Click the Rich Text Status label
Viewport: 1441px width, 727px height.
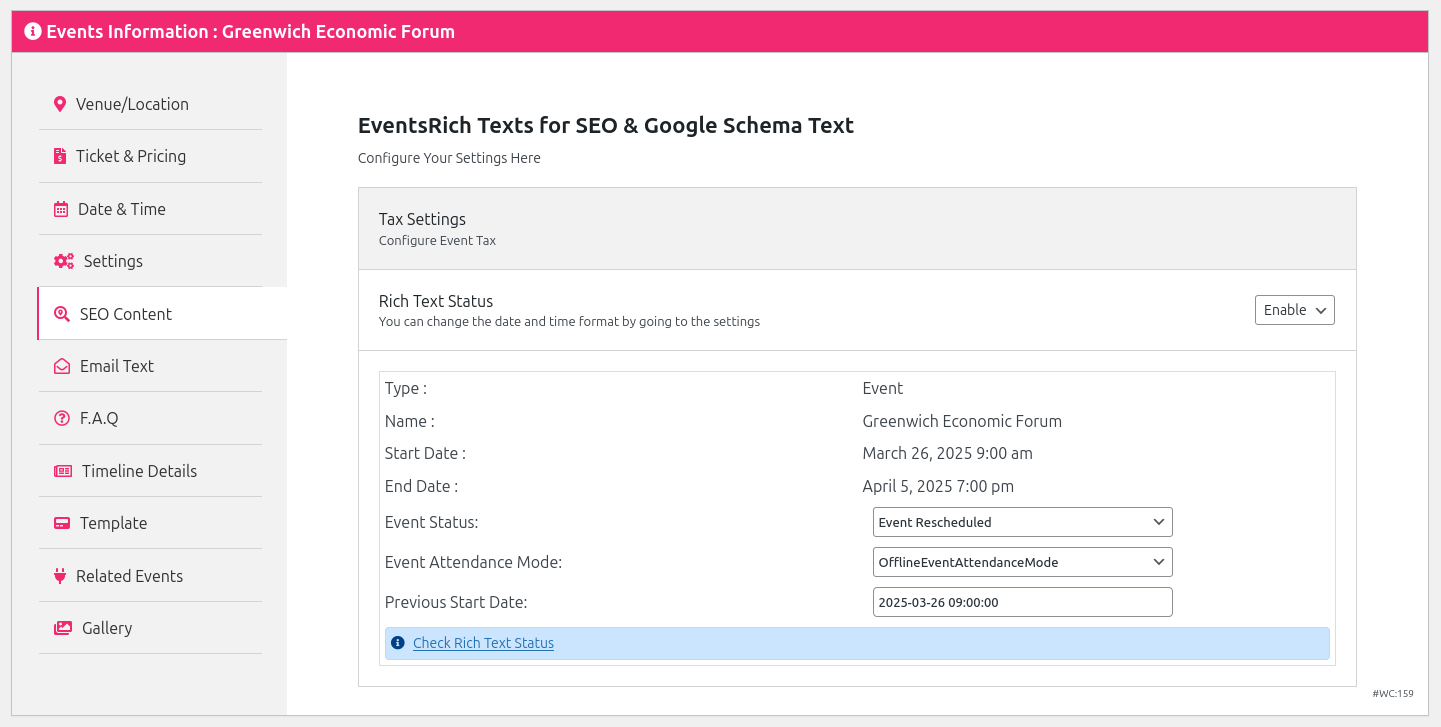coord(436,301)
